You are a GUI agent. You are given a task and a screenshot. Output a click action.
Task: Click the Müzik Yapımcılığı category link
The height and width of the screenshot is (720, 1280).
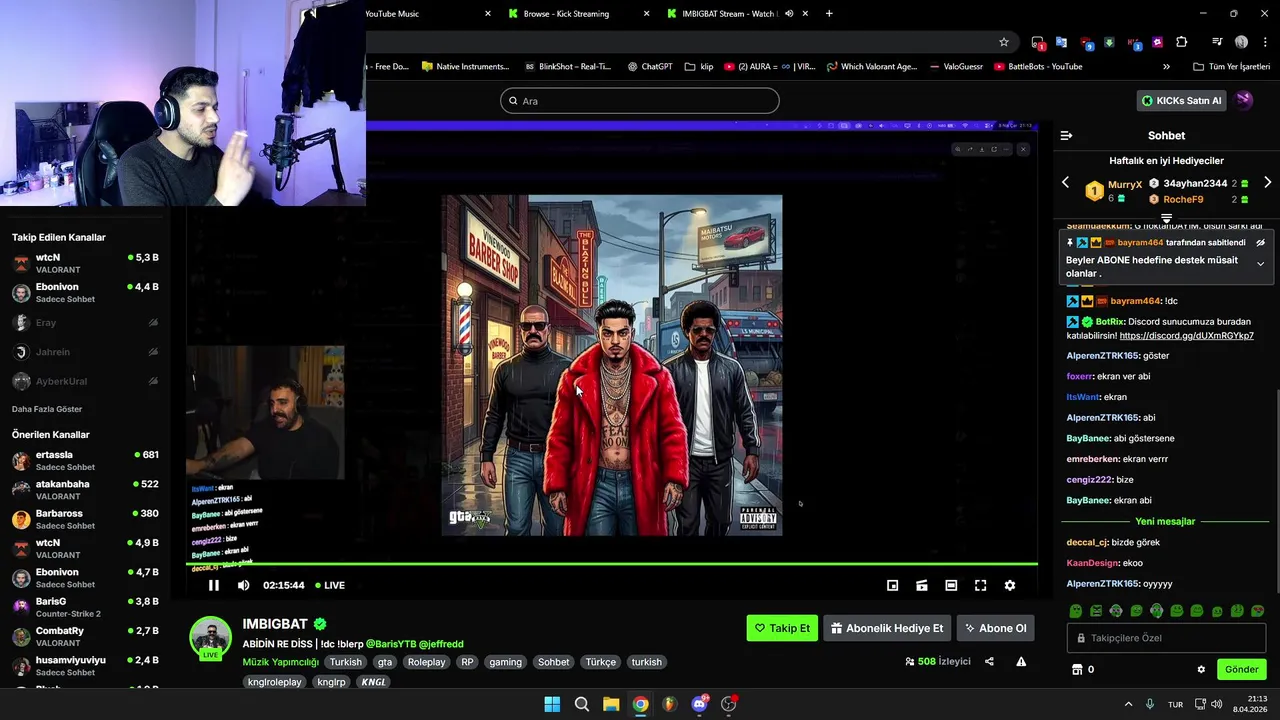(280, 662)
